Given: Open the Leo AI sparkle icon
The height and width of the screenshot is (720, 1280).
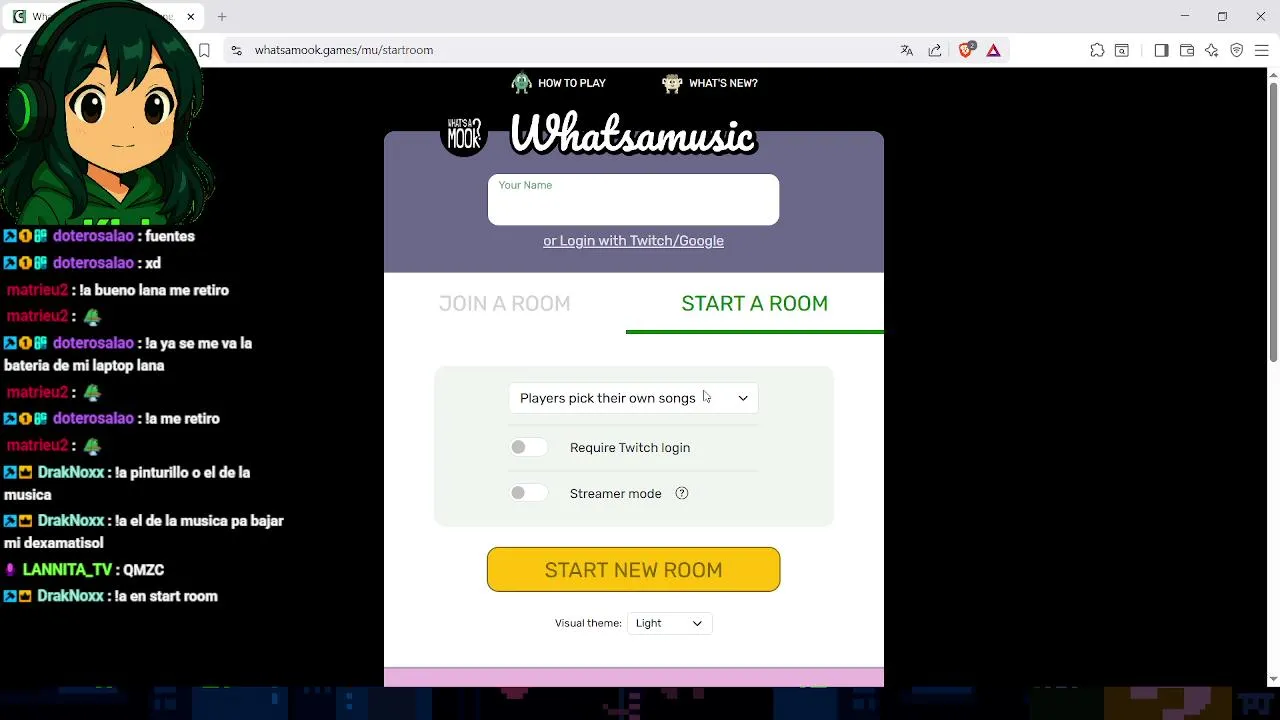Looking at the screenshot, I should point(1212,50).
